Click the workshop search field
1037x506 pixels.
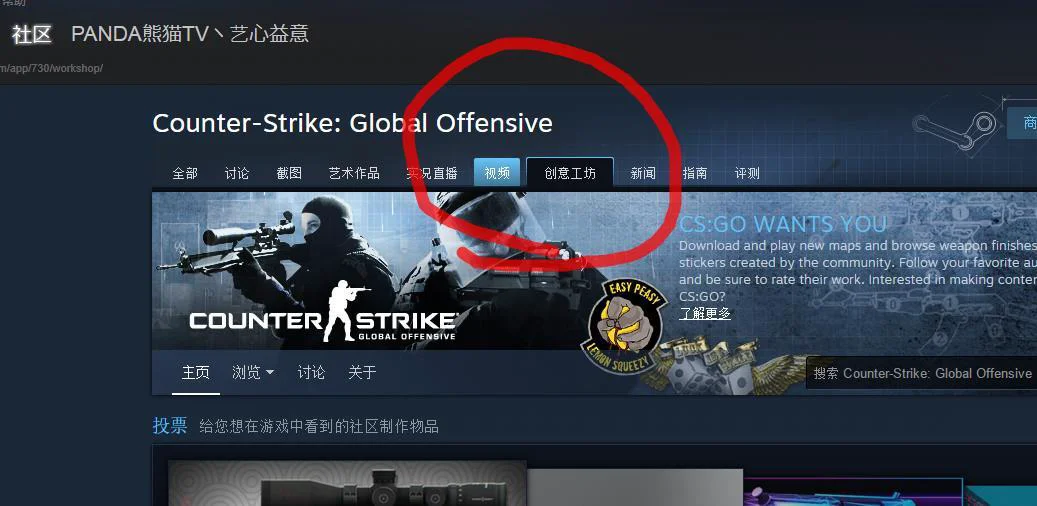point(921,373)
